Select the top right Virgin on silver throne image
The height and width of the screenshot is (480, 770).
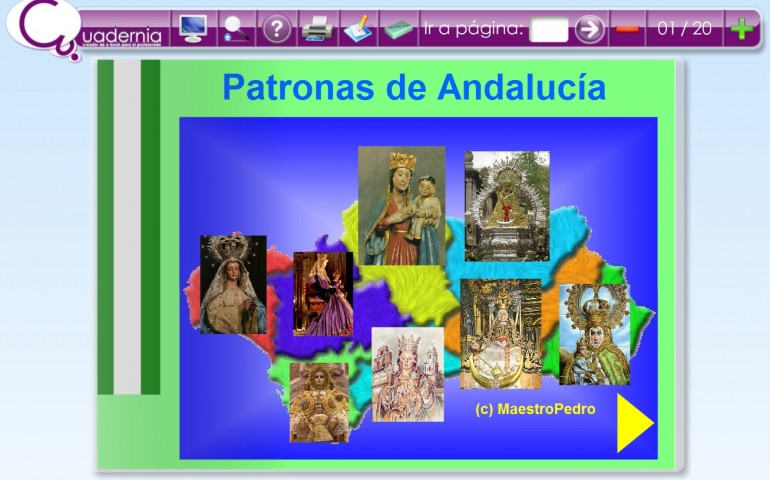point(506,206)
